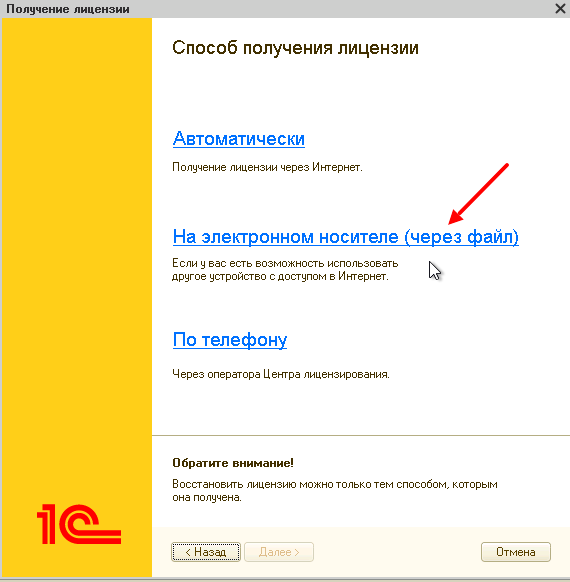
Task: Select На электронном носителе (через файл)
Action: tap(345, 237)
